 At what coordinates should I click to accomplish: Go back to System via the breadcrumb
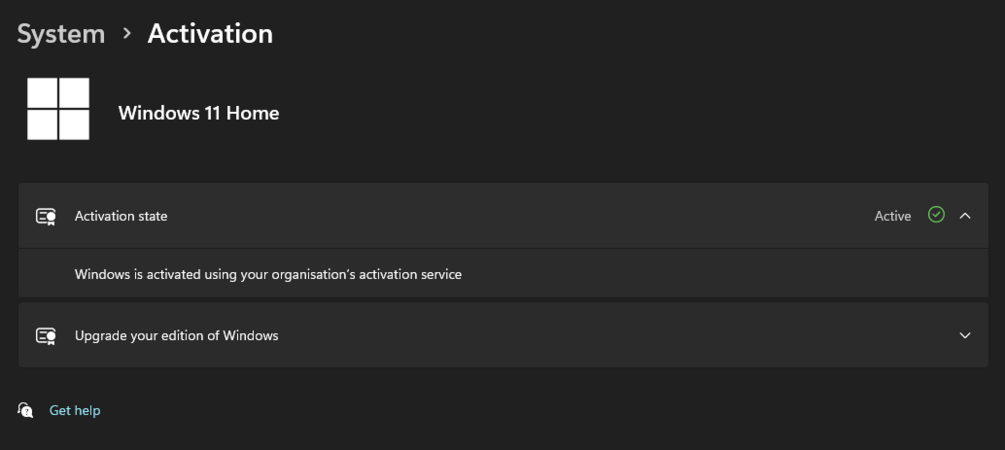coord(61,34)
